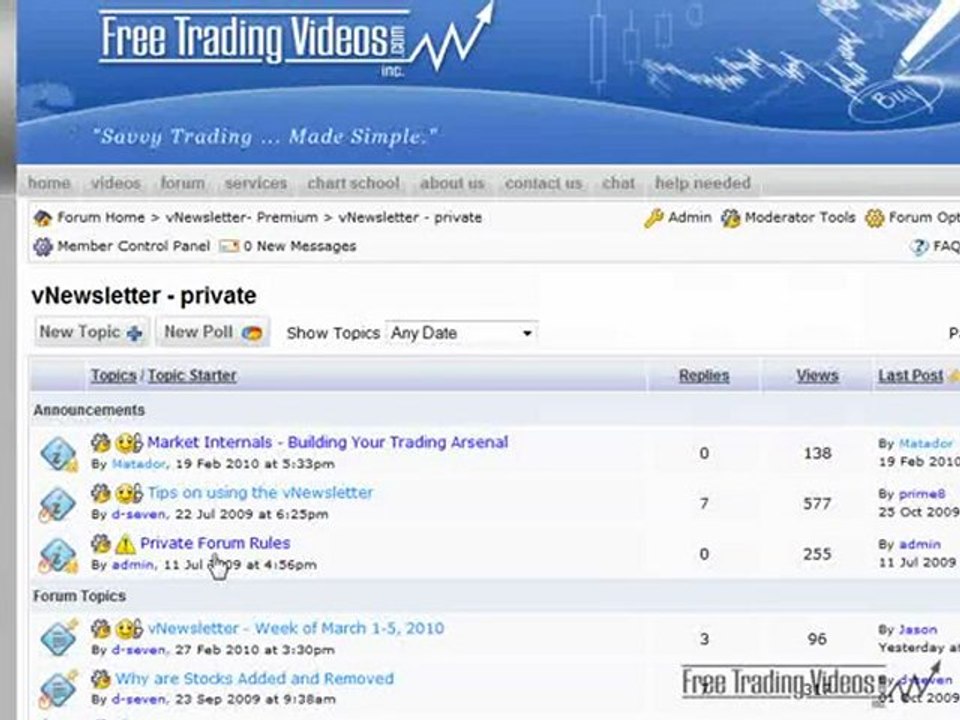Open vNewsletter - Week of March 1-5, 2010 topic
This screenshot has height=720, width=960.
[x=296, y=629]
